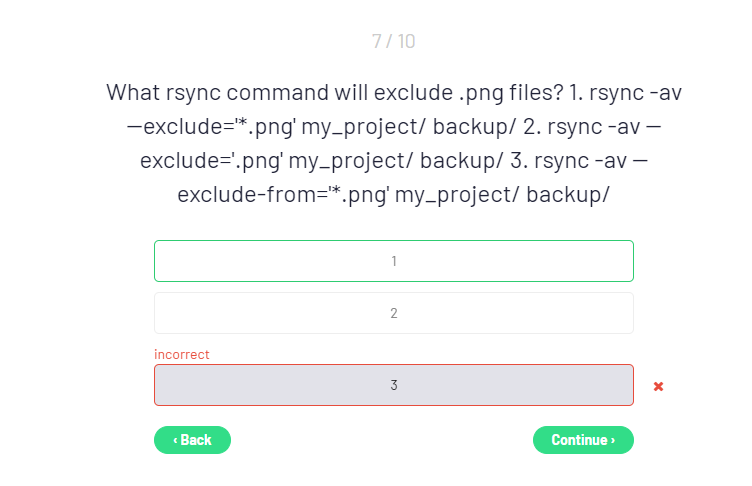Click the numeral 1 in green-bordered answer

pos(394,261)
